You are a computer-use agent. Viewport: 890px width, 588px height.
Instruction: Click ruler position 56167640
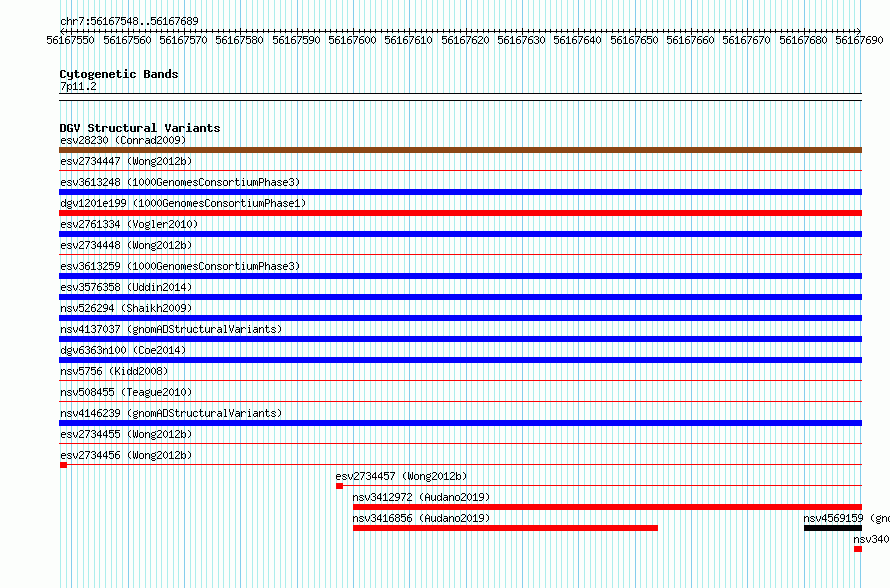point(577,40)
